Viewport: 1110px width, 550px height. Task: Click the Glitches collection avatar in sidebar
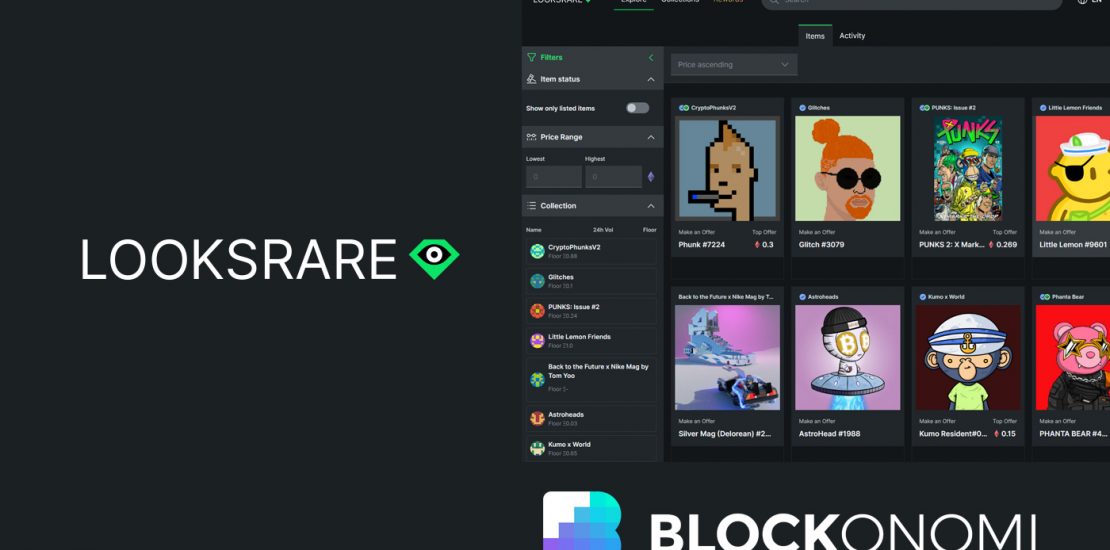(x=537, y=281)
